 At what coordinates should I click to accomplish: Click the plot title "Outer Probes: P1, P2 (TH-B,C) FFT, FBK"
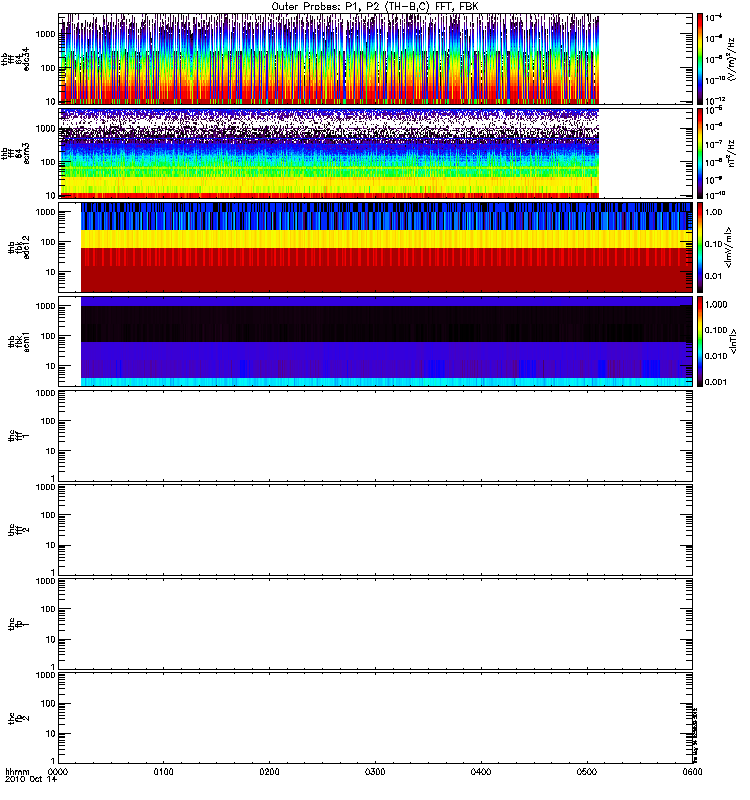(375, 7)
